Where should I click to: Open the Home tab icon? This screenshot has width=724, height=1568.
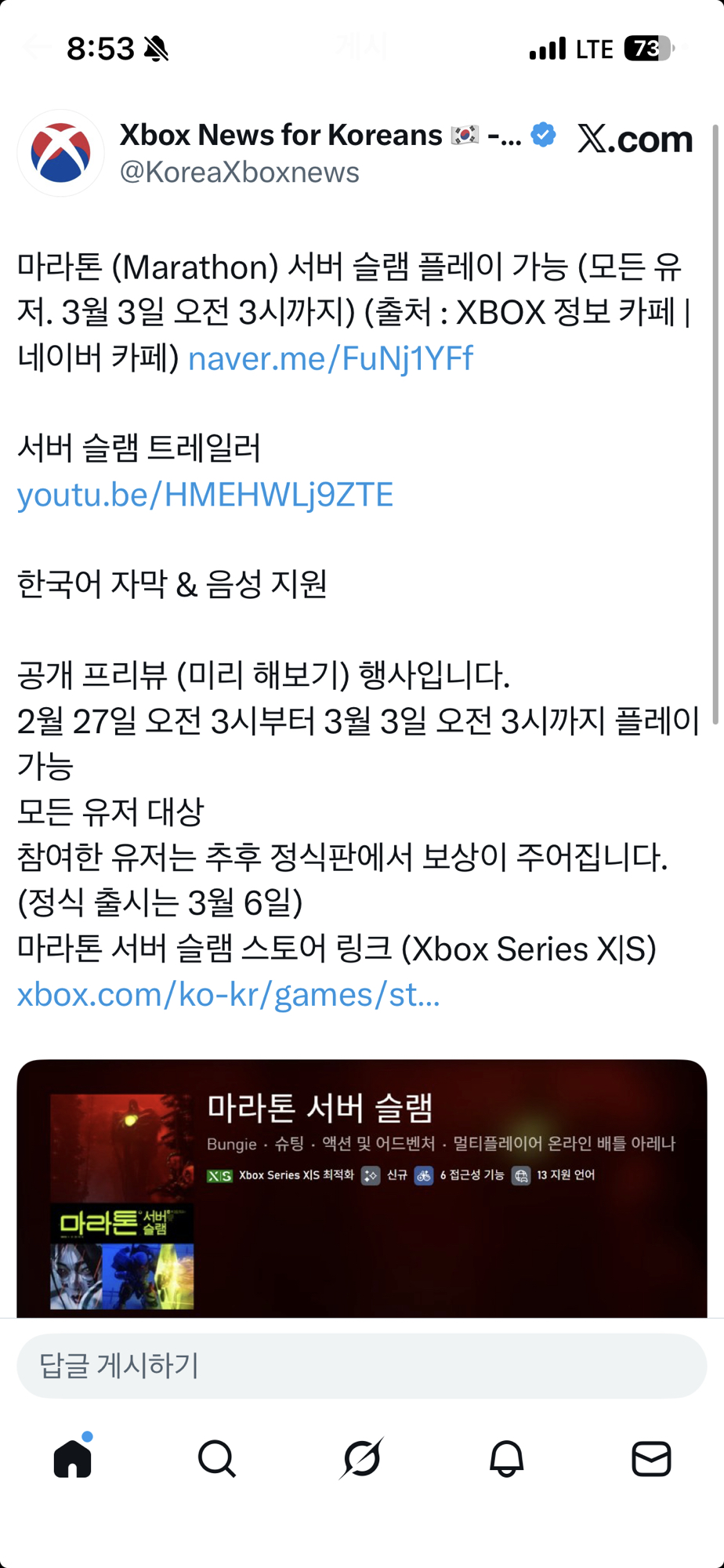[x=73, y=1458]
